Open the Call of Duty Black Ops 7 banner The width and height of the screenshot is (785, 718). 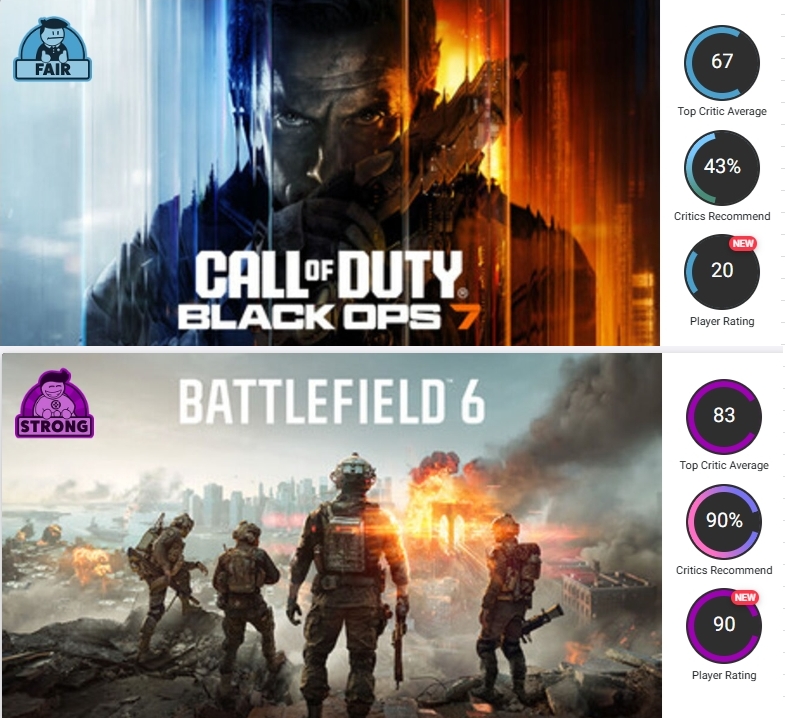(330, 172)
